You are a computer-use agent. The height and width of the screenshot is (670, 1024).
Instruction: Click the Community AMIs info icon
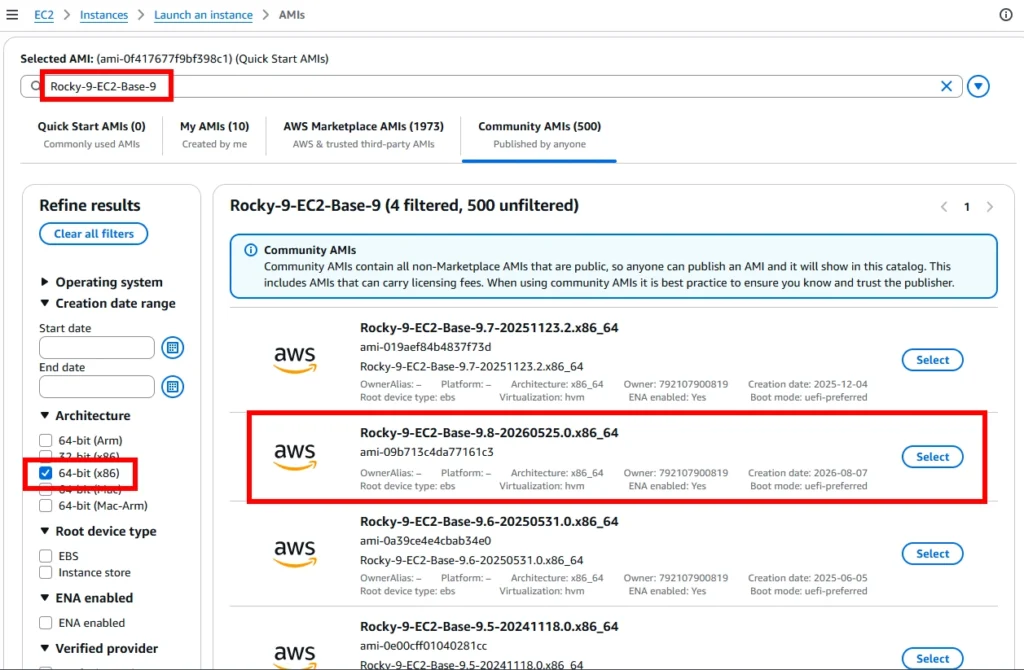coord(250,249)
